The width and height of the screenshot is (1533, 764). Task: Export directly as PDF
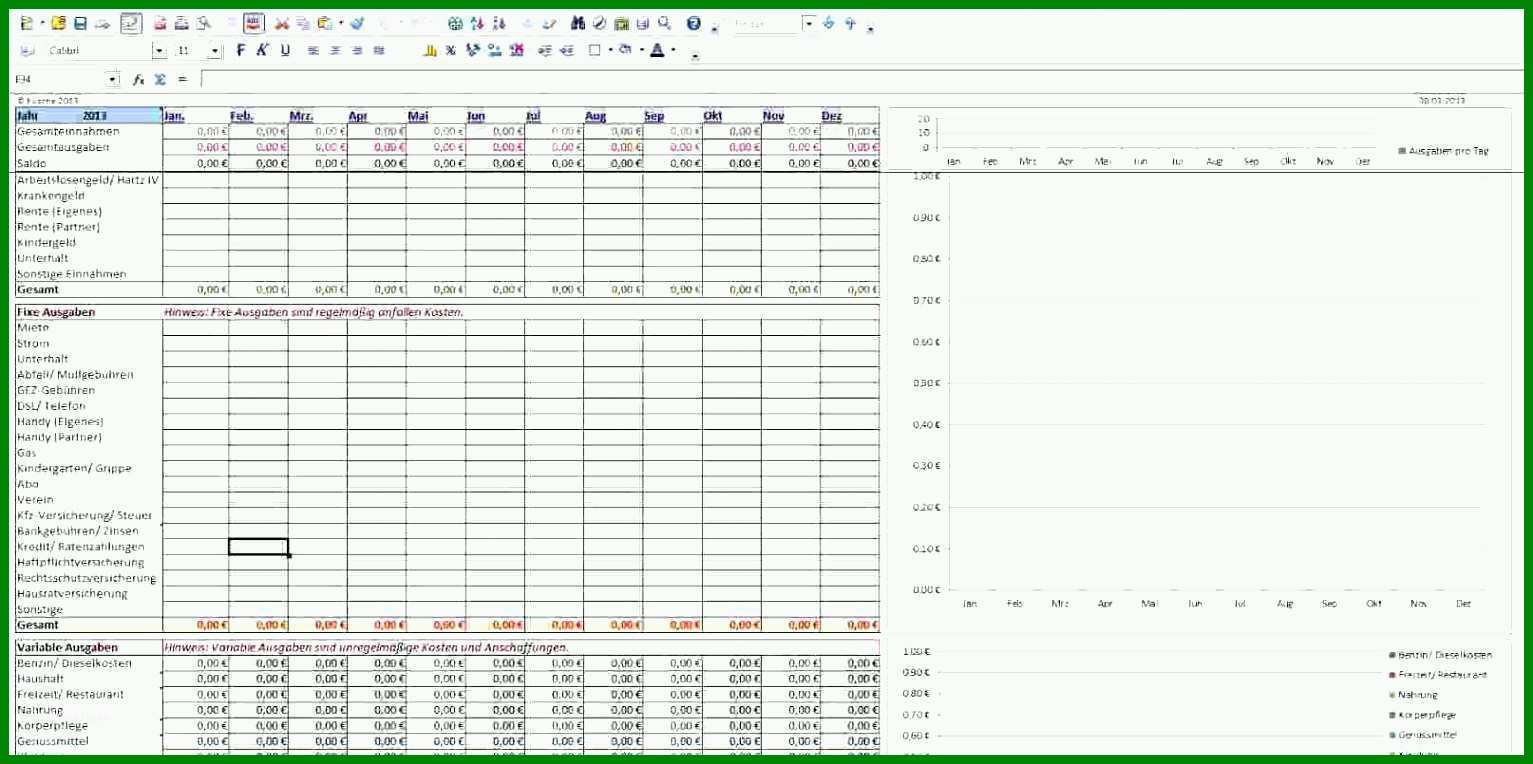[160, 23]
